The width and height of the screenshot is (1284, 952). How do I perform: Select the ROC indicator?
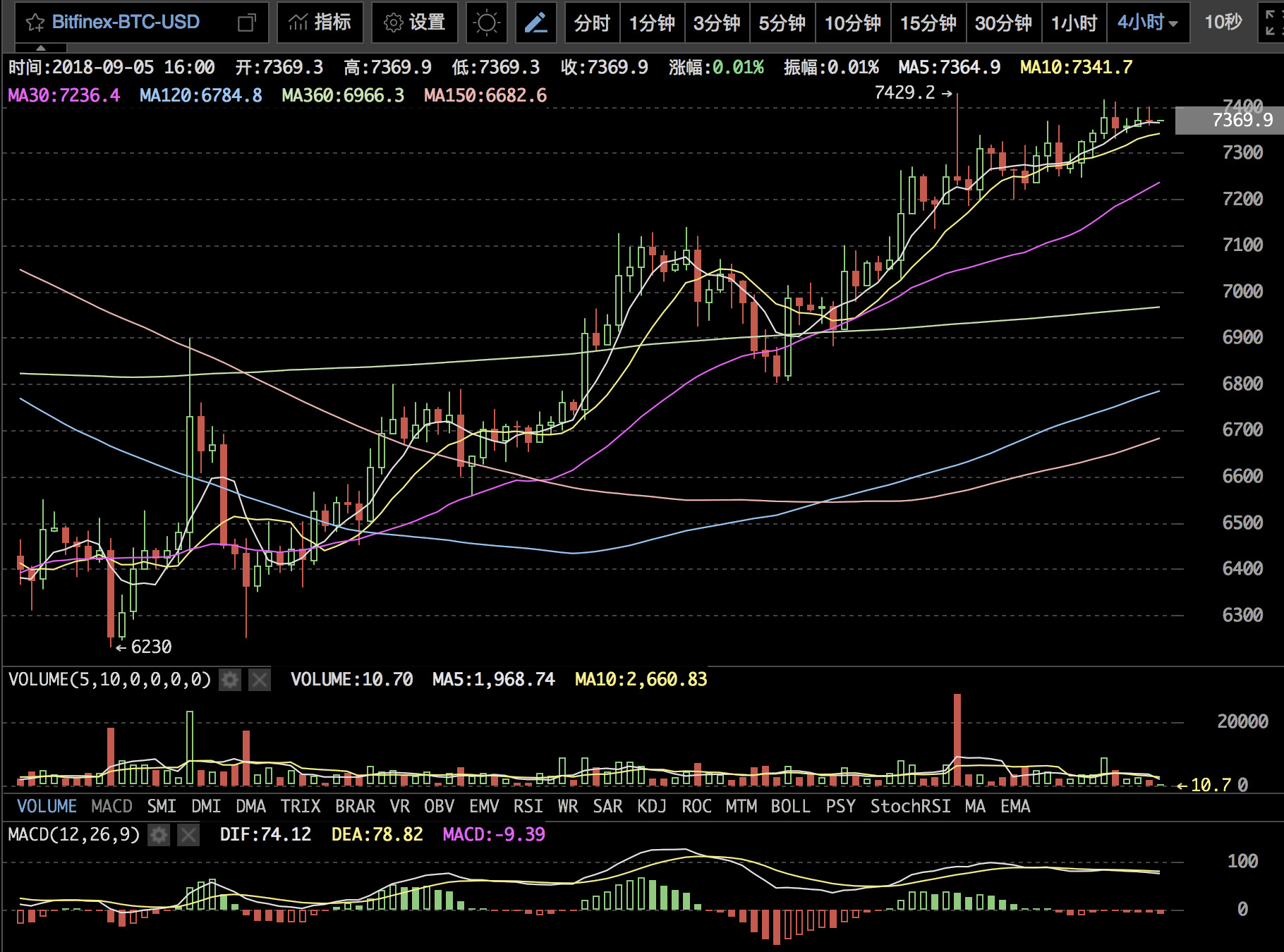pyautogui.click(x=696, y=806)
